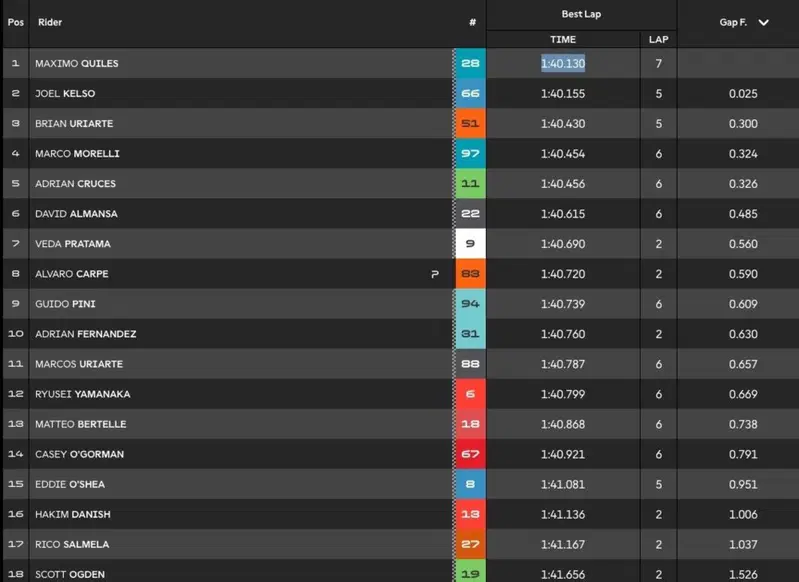Viewport: 799px width, 582px height.
Task: Select Guido Pini number 94 badge
Action: [x=470, y=304]
